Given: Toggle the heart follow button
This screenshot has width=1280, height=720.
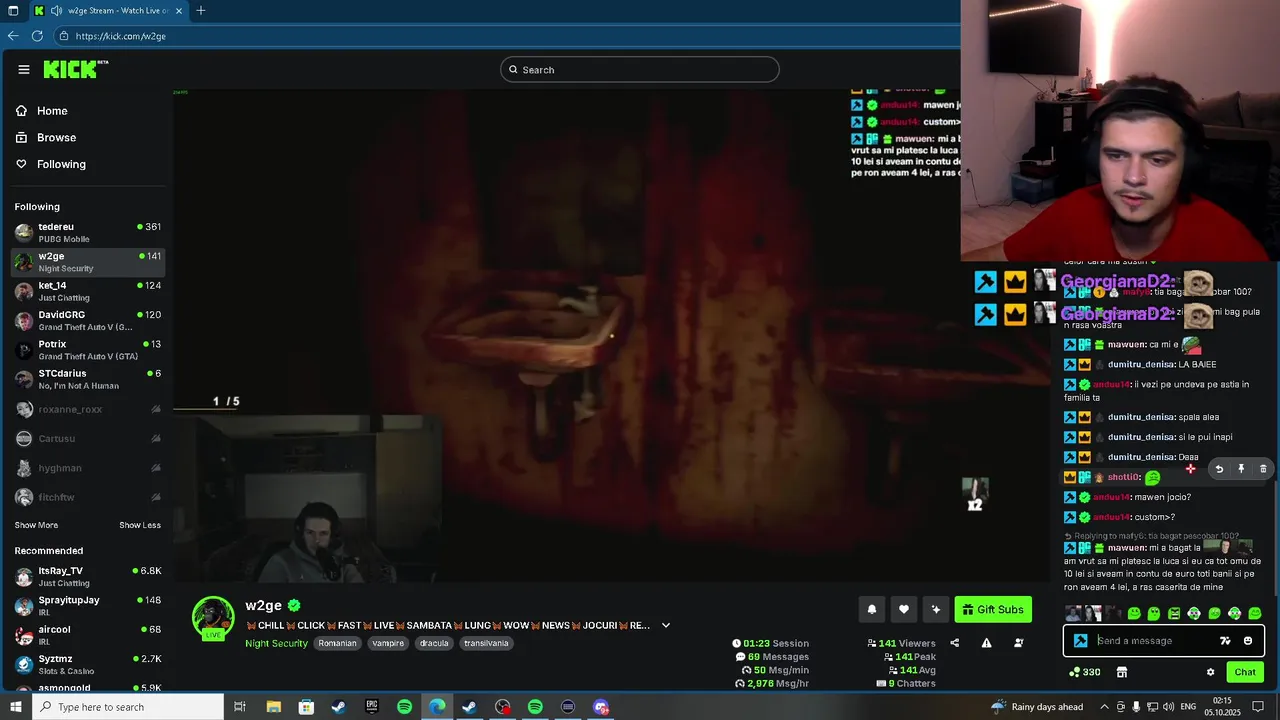Looking at the screenshot, I should point(904,609).
